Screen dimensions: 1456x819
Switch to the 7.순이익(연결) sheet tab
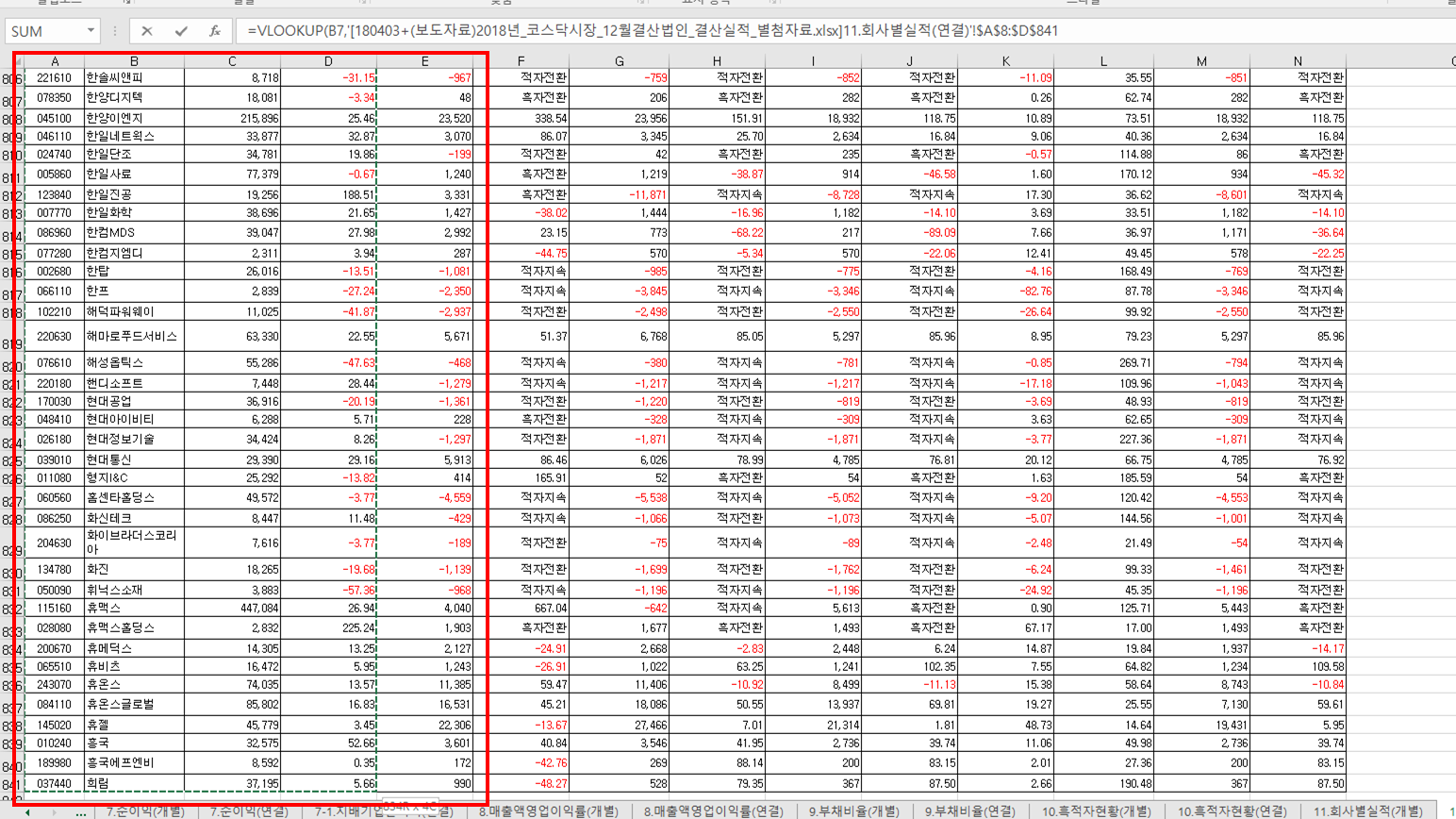point(248,811)
